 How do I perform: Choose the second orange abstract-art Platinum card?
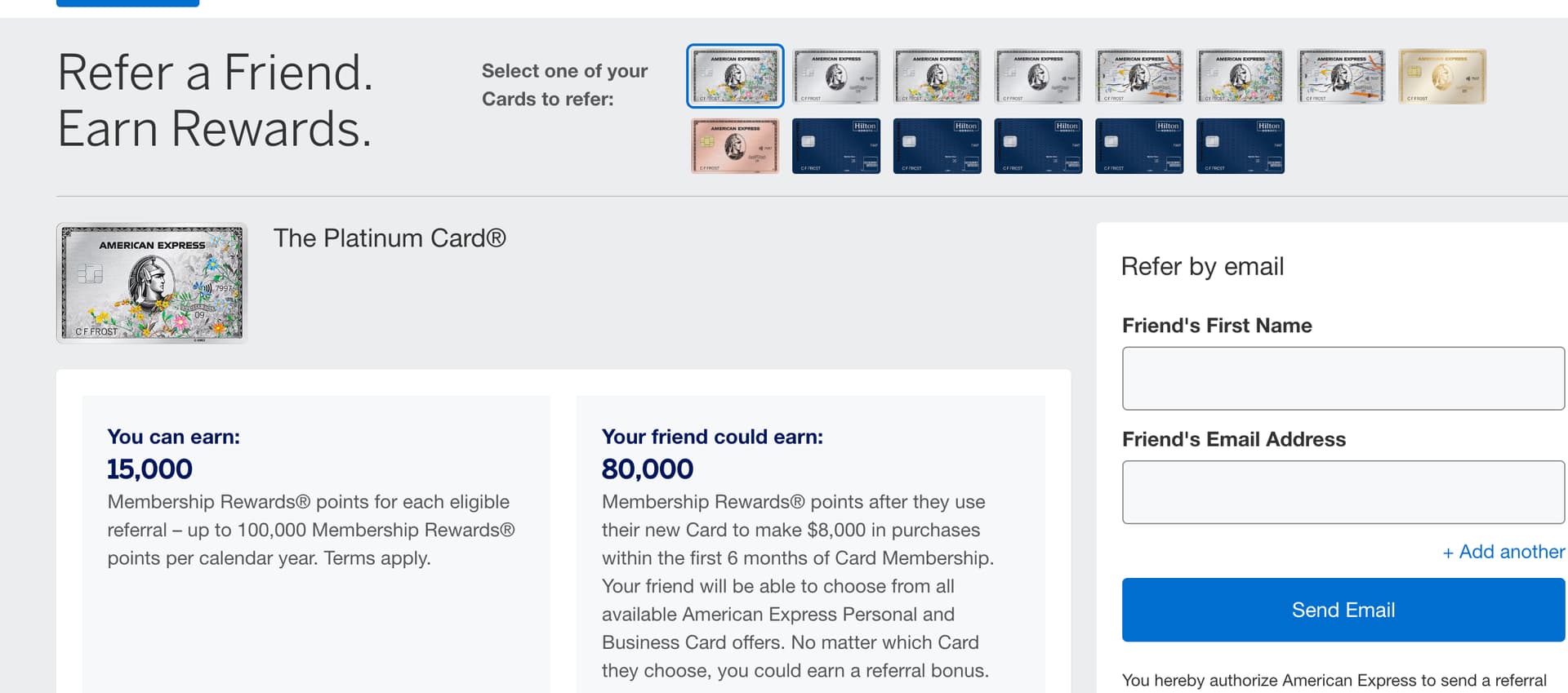pos(1342,76)
